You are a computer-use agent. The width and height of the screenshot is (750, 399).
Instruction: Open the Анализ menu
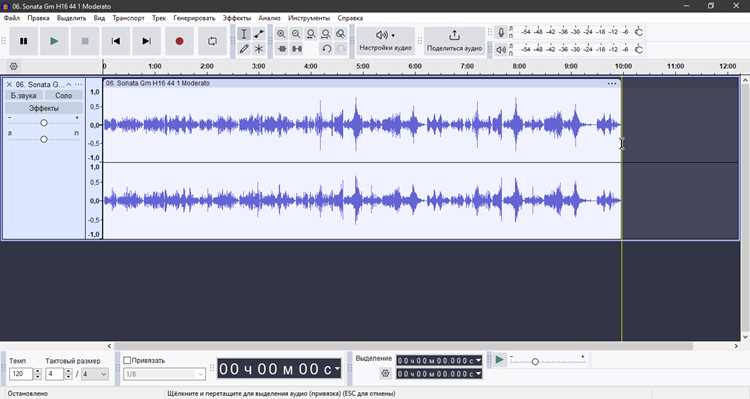coord(269,18)
